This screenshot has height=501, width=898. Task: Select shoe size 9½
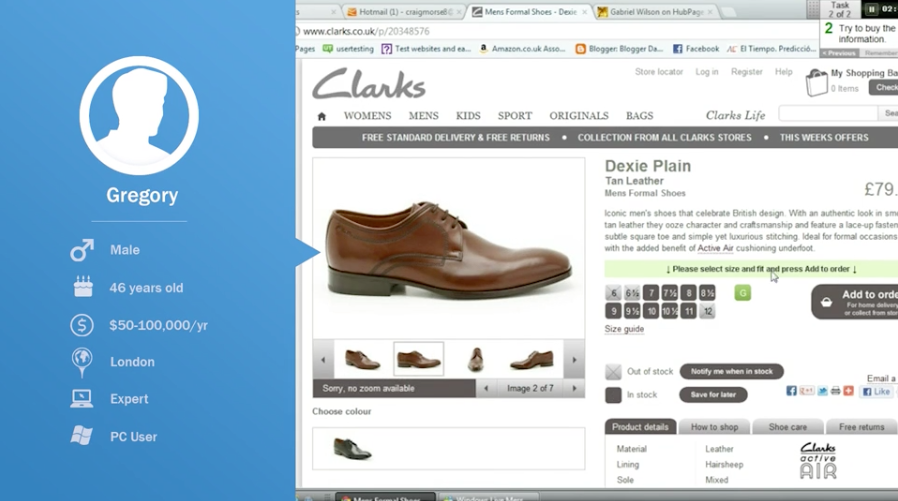pos(632,311)
